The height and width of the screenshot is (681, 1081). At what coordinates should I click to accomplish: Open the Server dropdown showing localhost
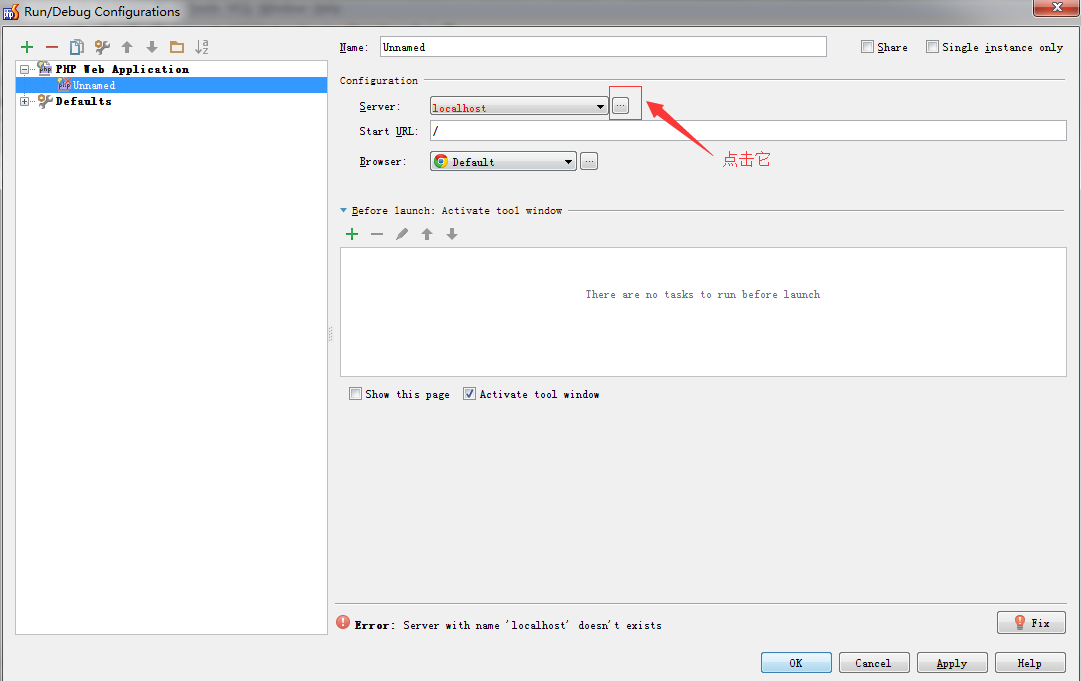518,106
